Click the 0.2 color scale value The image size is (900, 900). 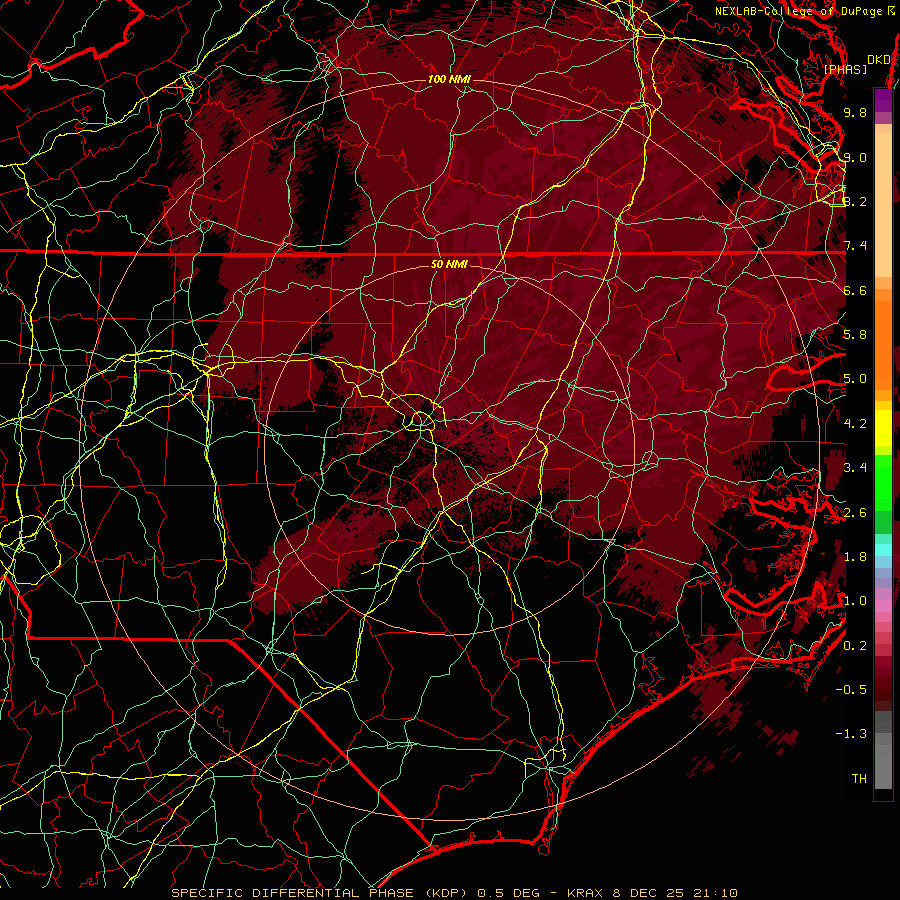[x=855, y=646]
